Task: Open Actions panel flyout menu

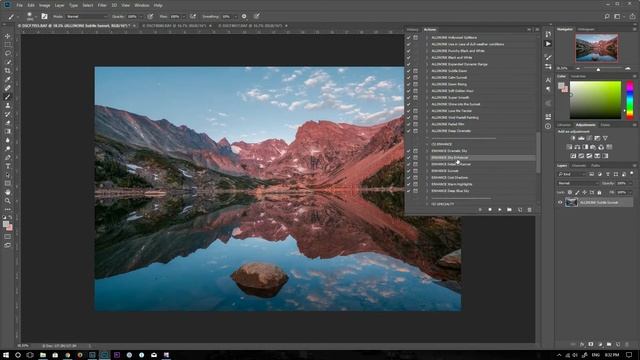Action: coord(537,29)
